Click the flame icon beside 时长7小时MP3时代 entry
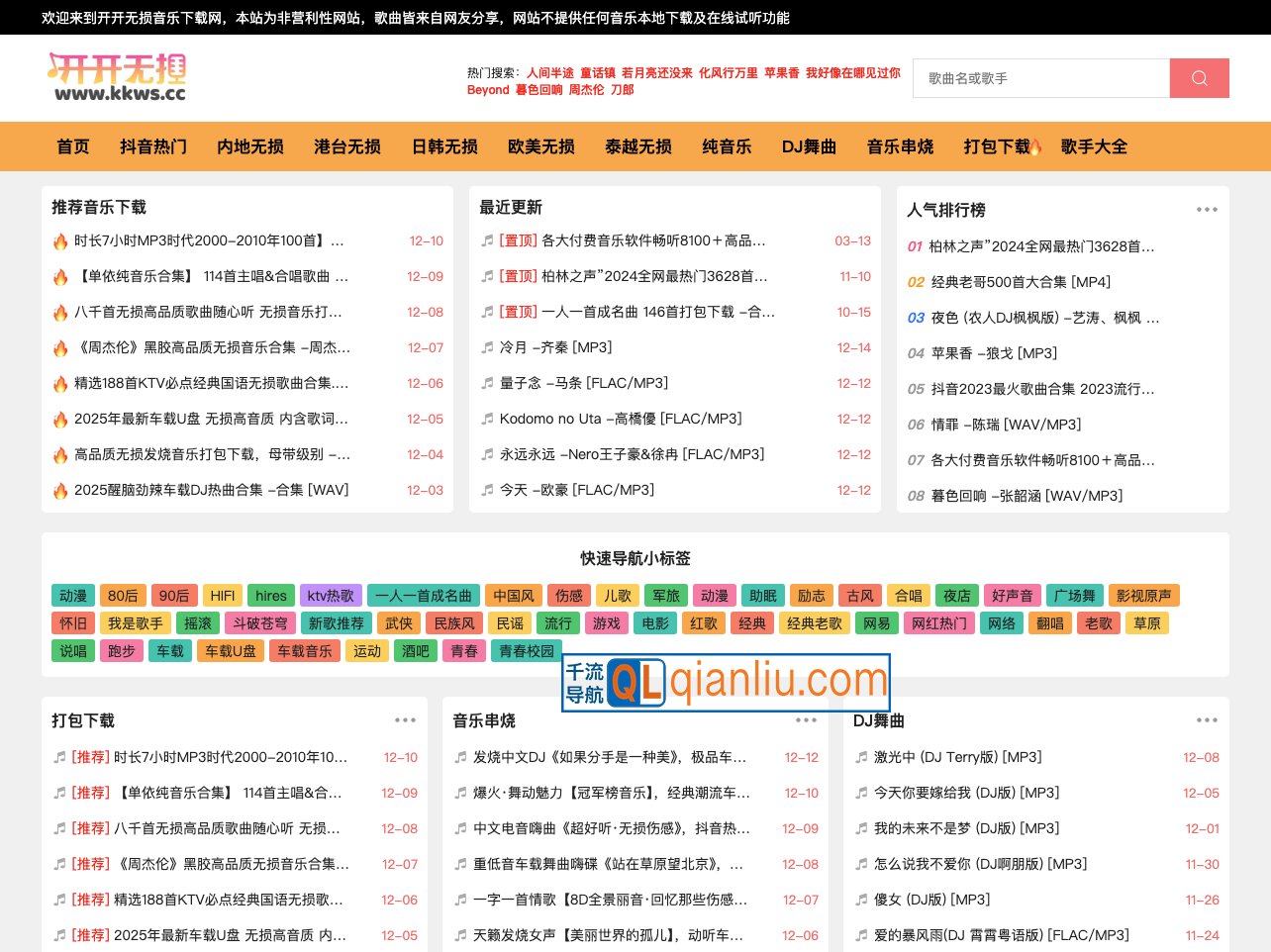This screenshot has width=1271, height=952. coord(60,240)
